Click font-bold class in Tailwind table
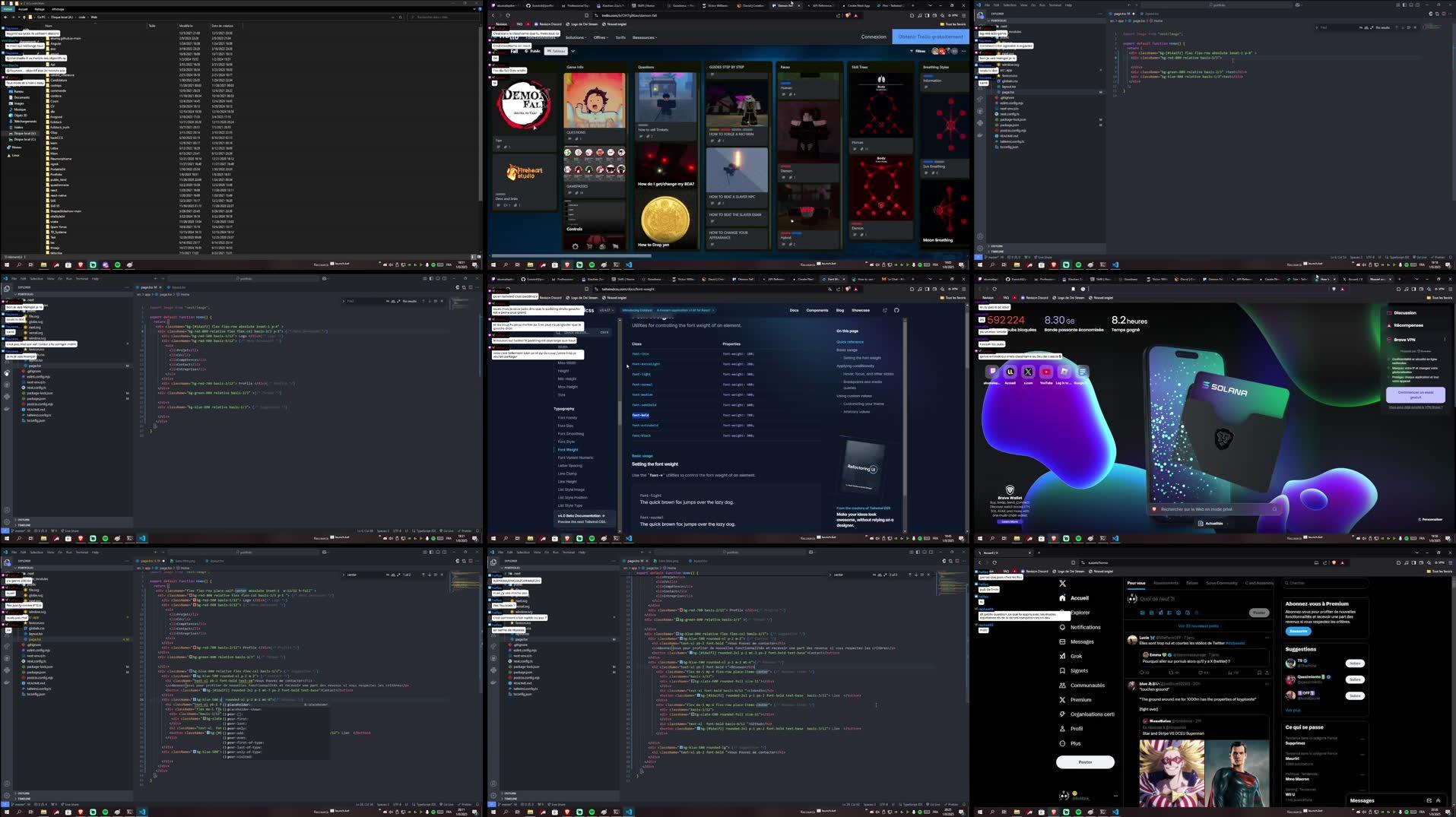The height and width of the screenshot is (817, 1456). click(641, 415)
